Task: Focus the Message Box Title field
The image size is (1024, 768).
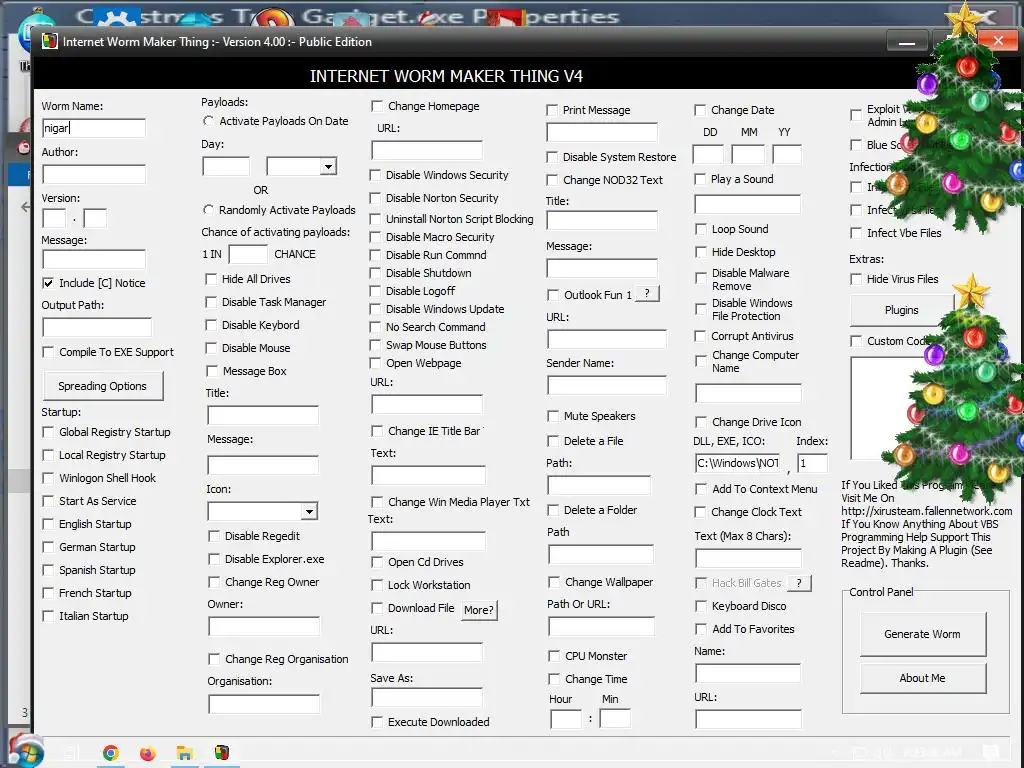Action: coord(263,415)
